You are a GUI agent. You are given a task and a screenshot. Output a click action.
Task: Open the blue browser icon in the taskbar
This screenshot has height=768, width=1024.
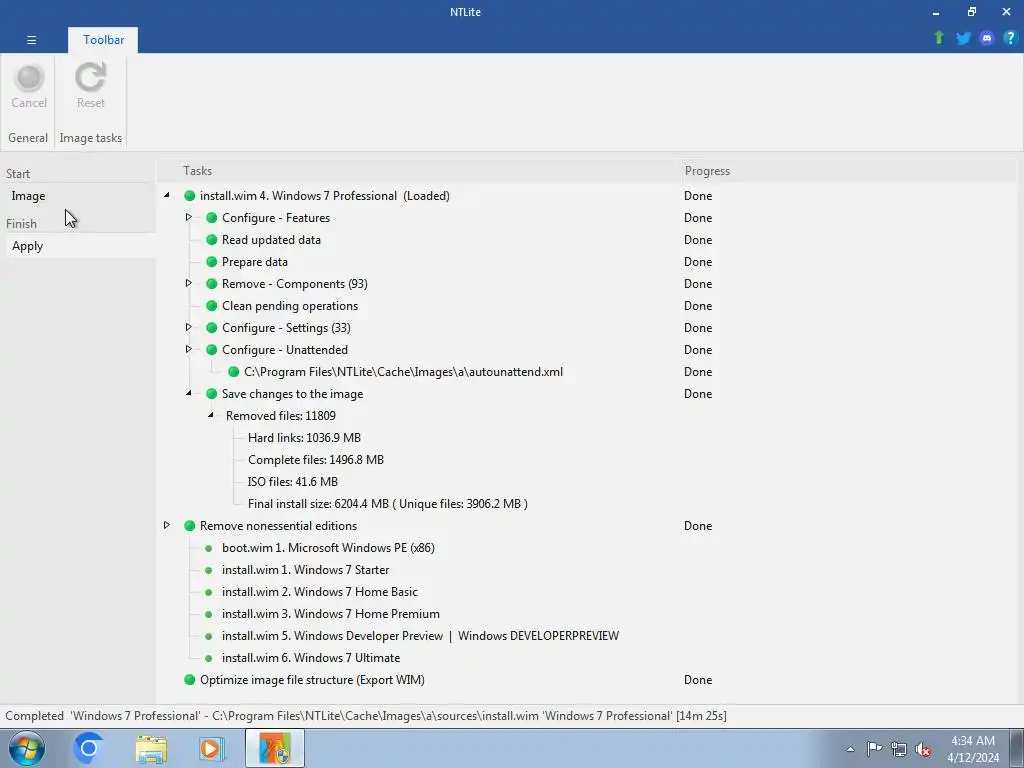click(x=89, y=748)
